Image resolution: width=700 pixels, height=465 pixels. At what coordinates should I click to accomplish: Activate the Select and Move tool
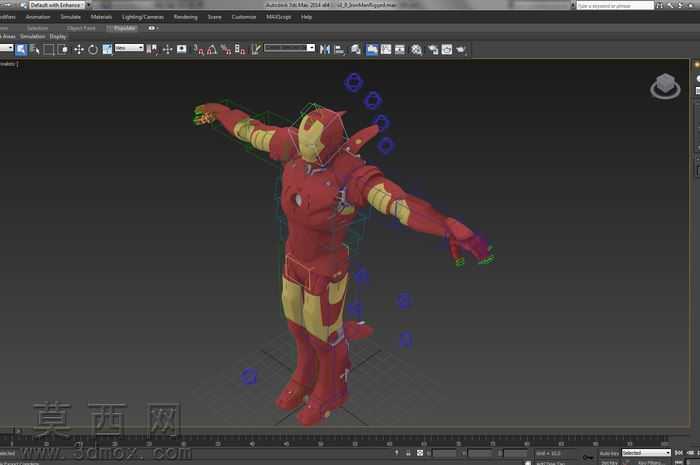(x=79, y=50)
